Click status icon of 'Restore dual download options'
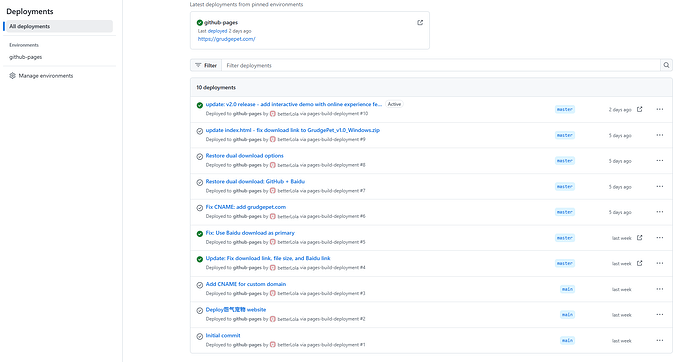Screen dimensions: 690x362 pos(200,156)
